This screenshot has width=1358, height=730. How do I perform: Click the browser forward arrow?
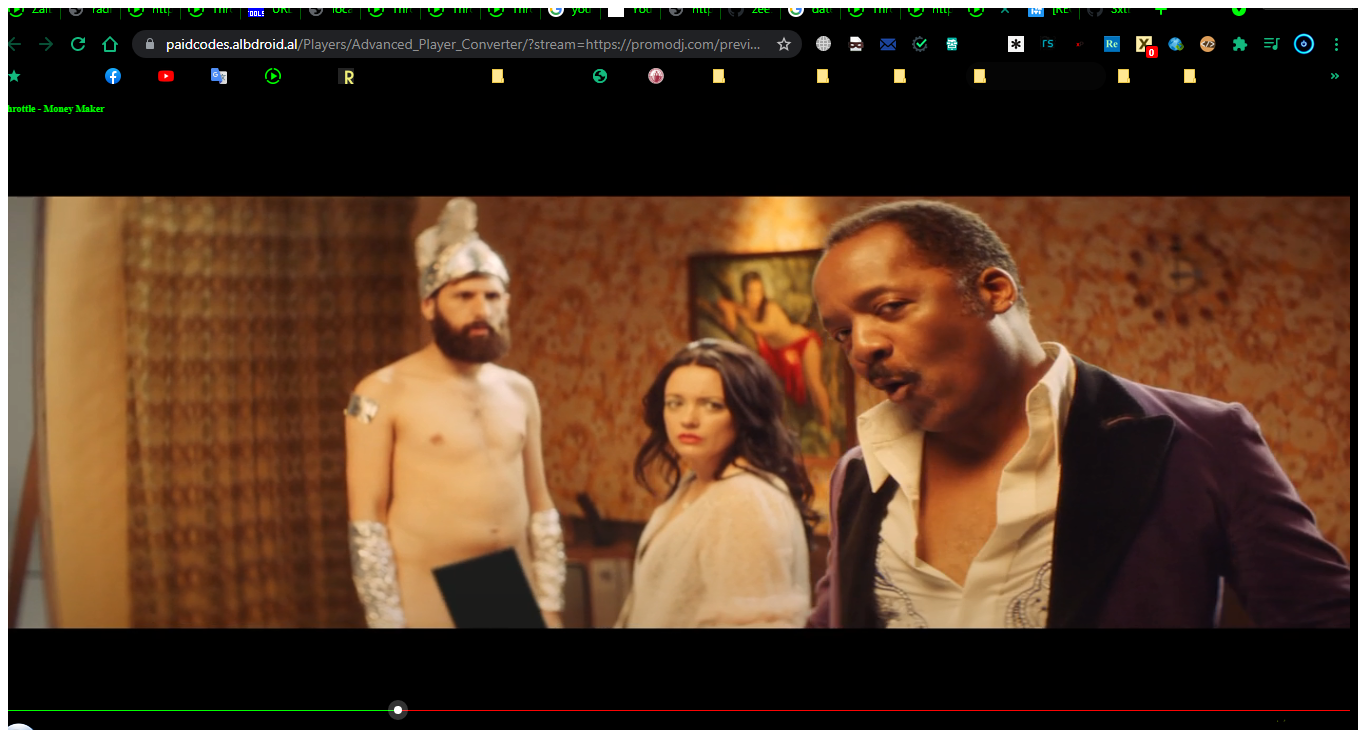[46, 44]
